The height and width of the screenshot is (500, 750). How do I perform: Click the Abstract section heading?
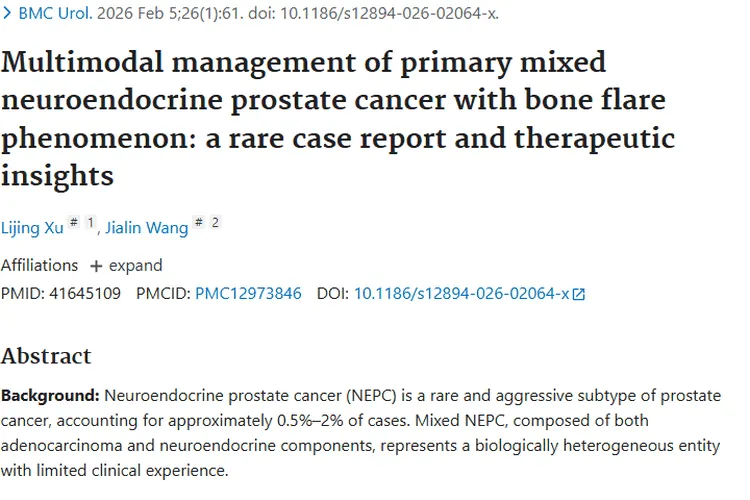point(46,356)
